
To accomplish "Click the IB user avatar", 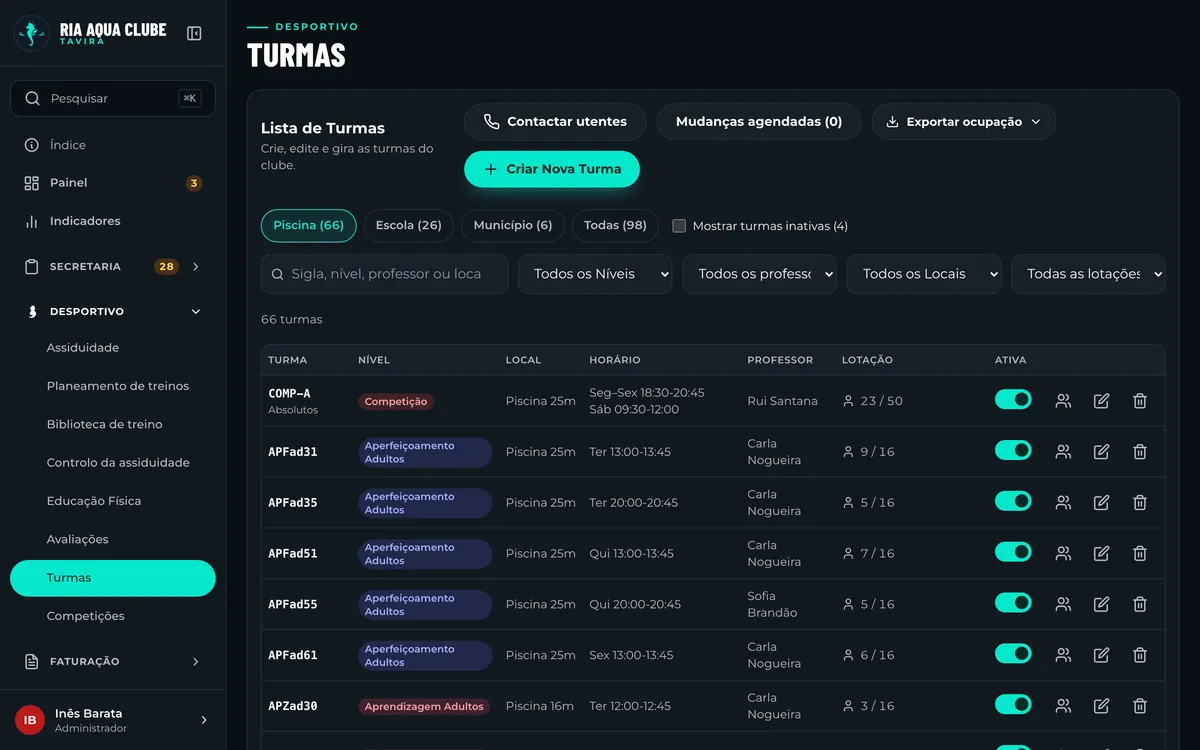I will (30, 720).
